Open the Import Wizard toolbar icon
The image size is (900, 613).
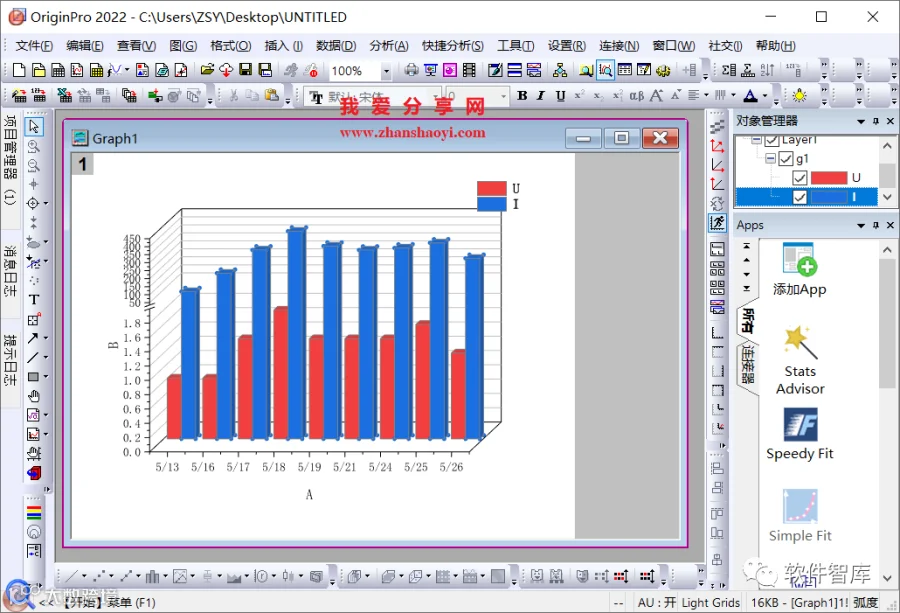(20, 95)
